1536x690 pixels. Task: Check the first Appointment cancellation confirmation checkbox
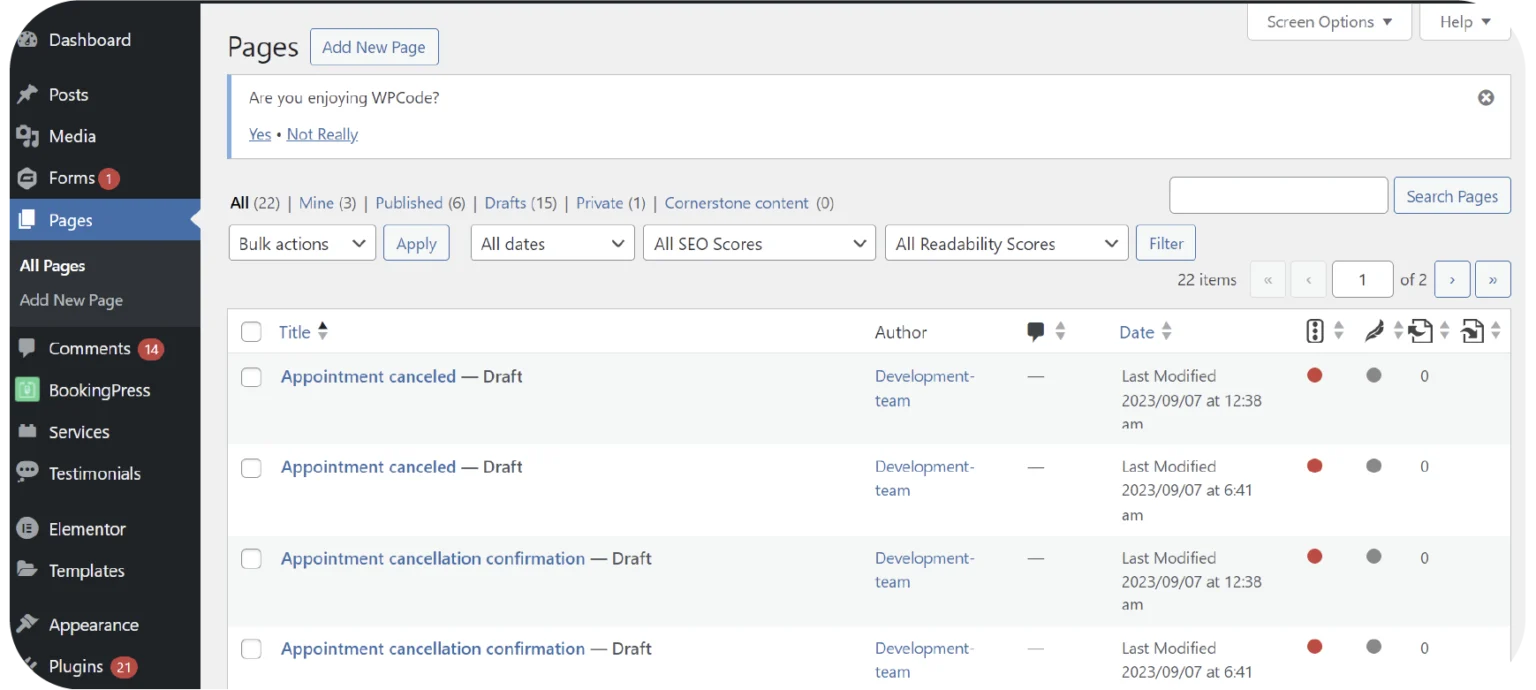(x=251, y=559)
